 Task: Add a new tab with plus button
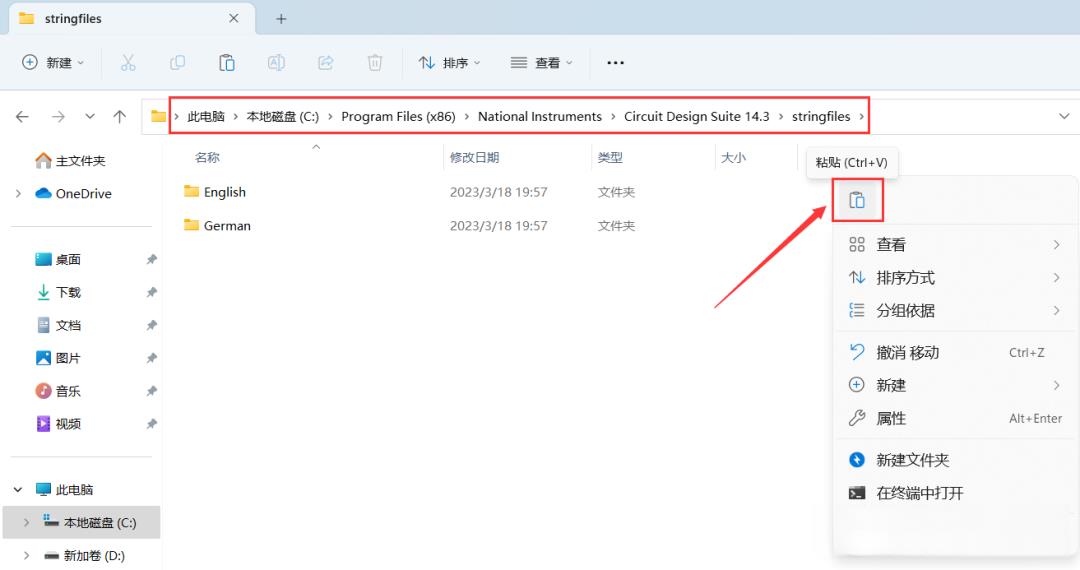[x=281, y=19]
